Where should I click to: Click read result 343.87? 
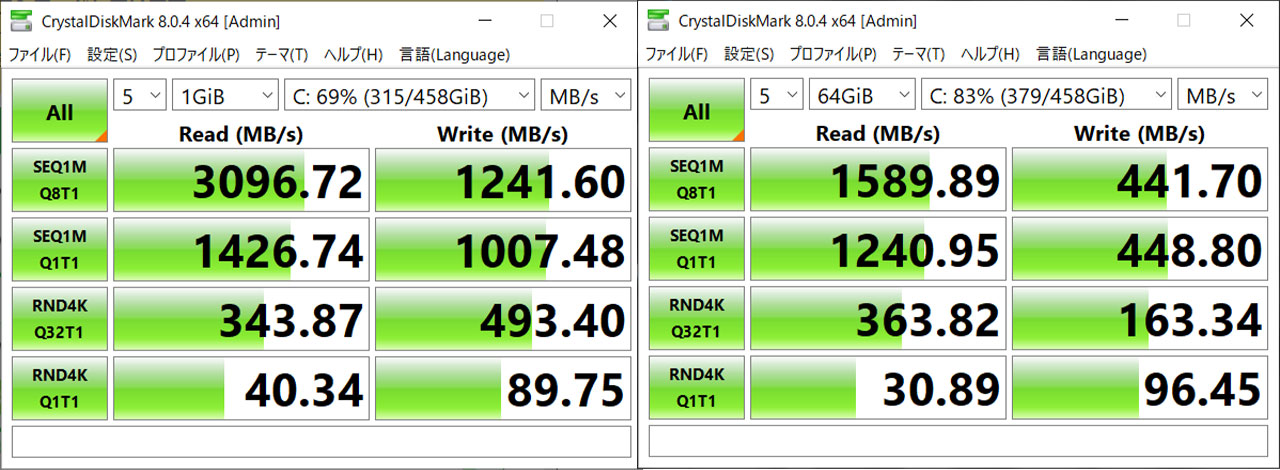[x=241, y=319]
